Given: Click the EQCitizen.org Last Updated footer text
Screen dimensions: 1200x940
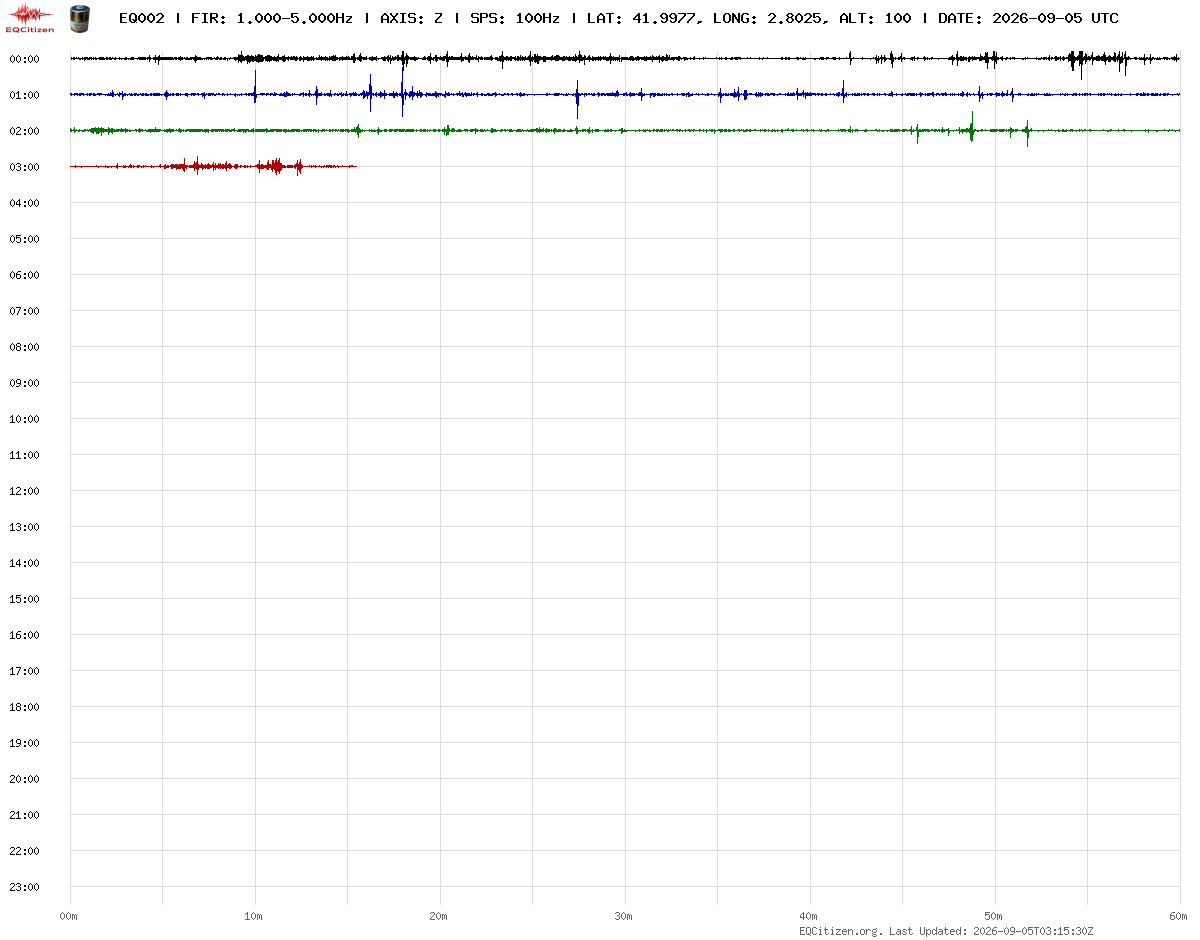Looking at the screenshot, I should [946, 931].
